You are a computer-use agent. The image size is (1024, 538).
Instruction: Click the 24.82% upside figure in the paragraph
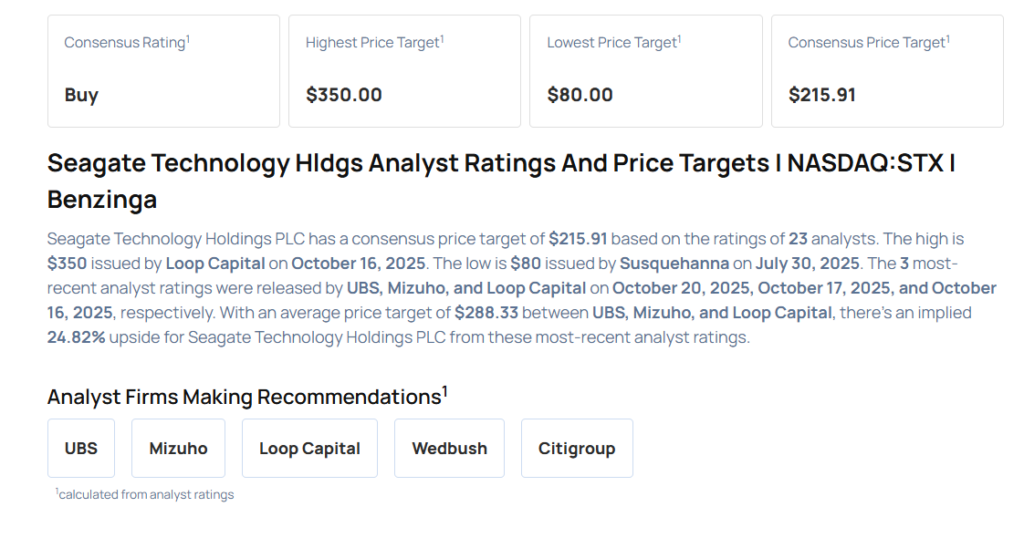click(76, 337)
